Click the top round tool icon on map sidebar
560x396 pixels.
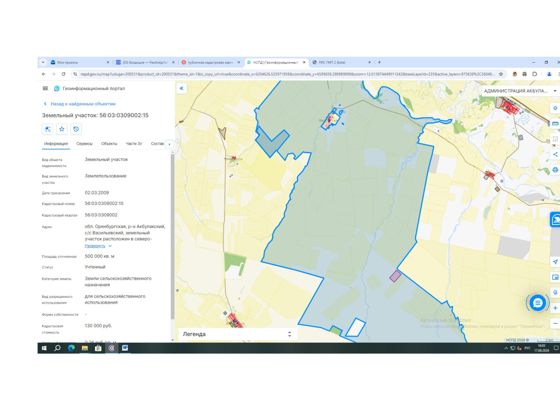555,108
